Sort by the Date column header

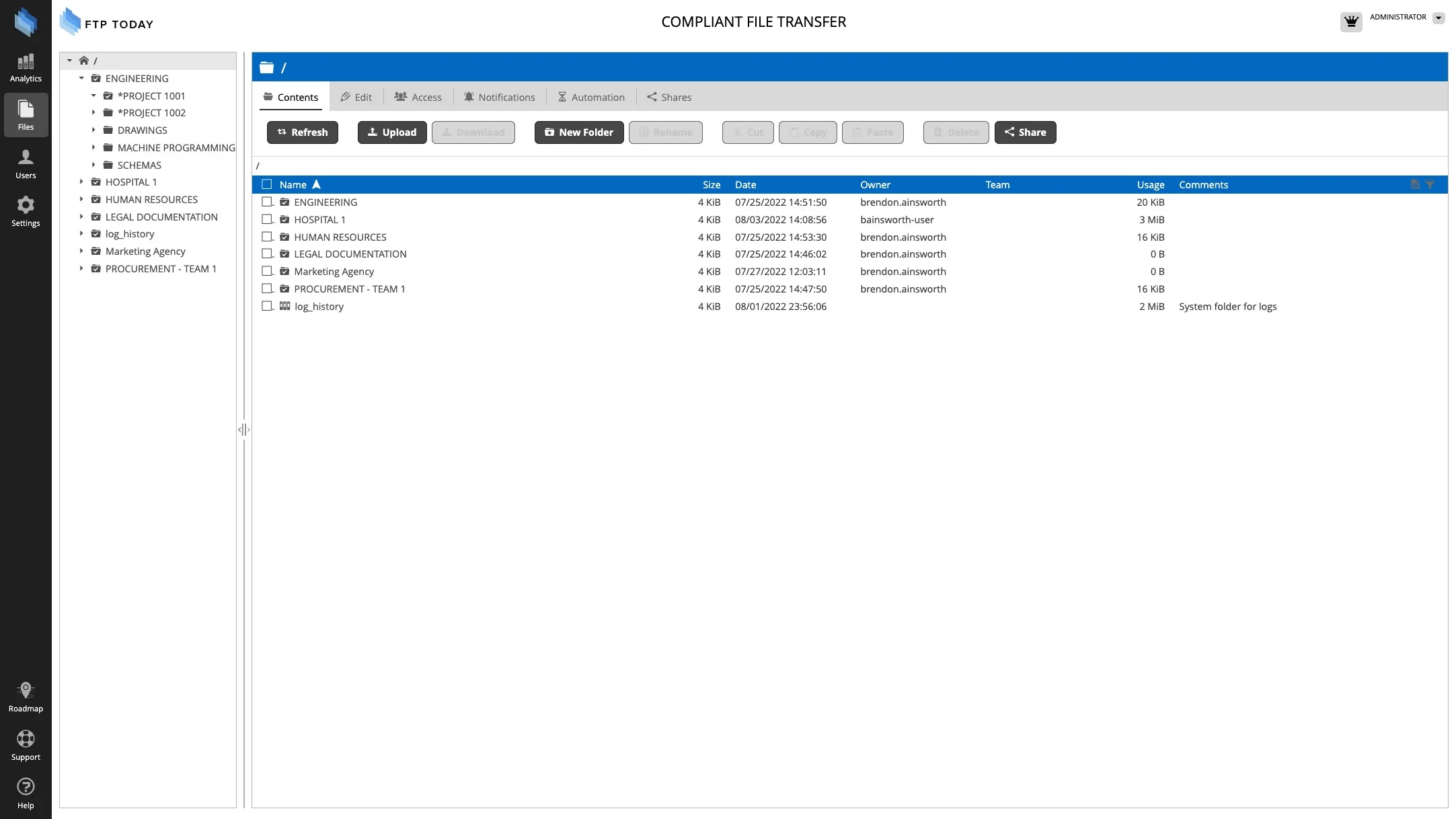click(x=745, y=184)
